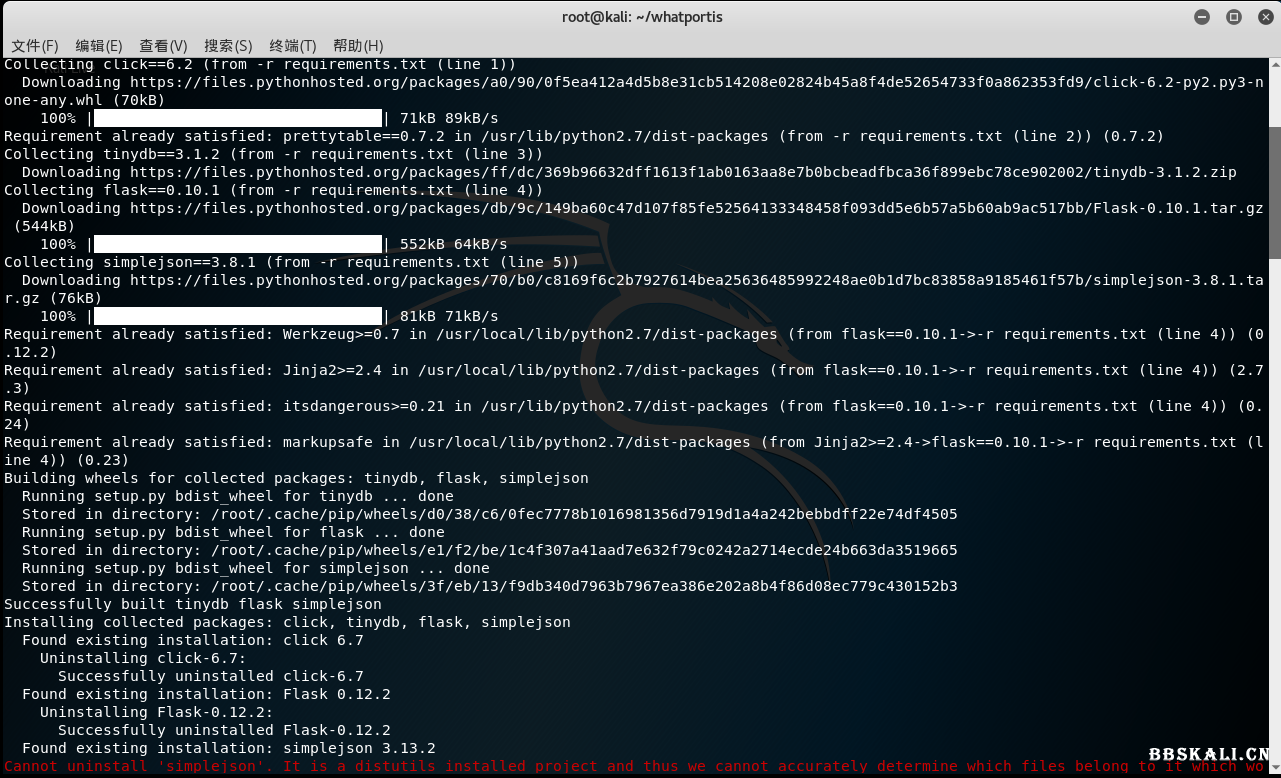Minimize the terminal window
This screenshot has height=778, width=1281.
click(1202, 17)
